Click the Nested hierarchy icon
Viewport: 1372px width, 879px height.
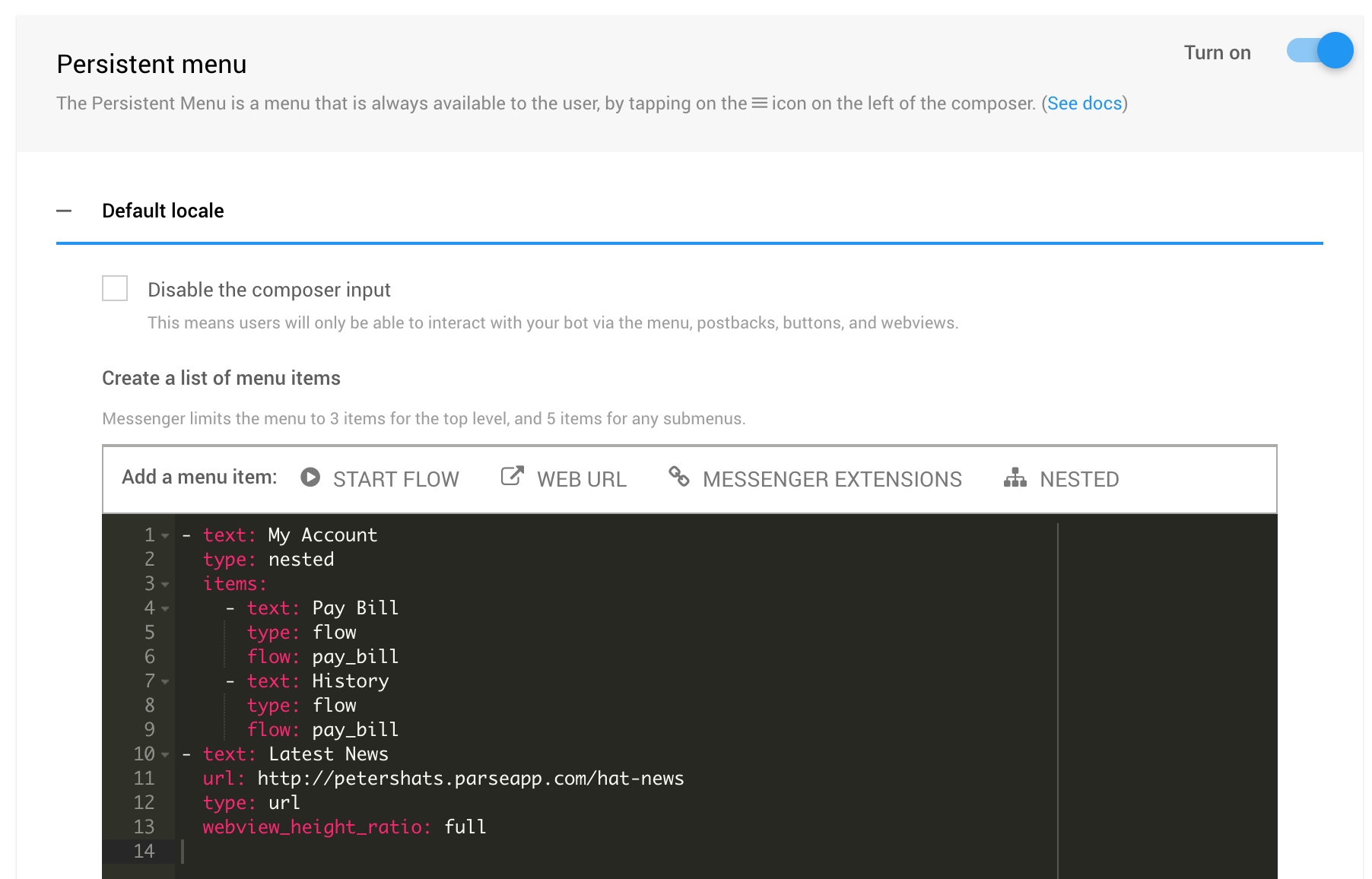point(1015,478)
